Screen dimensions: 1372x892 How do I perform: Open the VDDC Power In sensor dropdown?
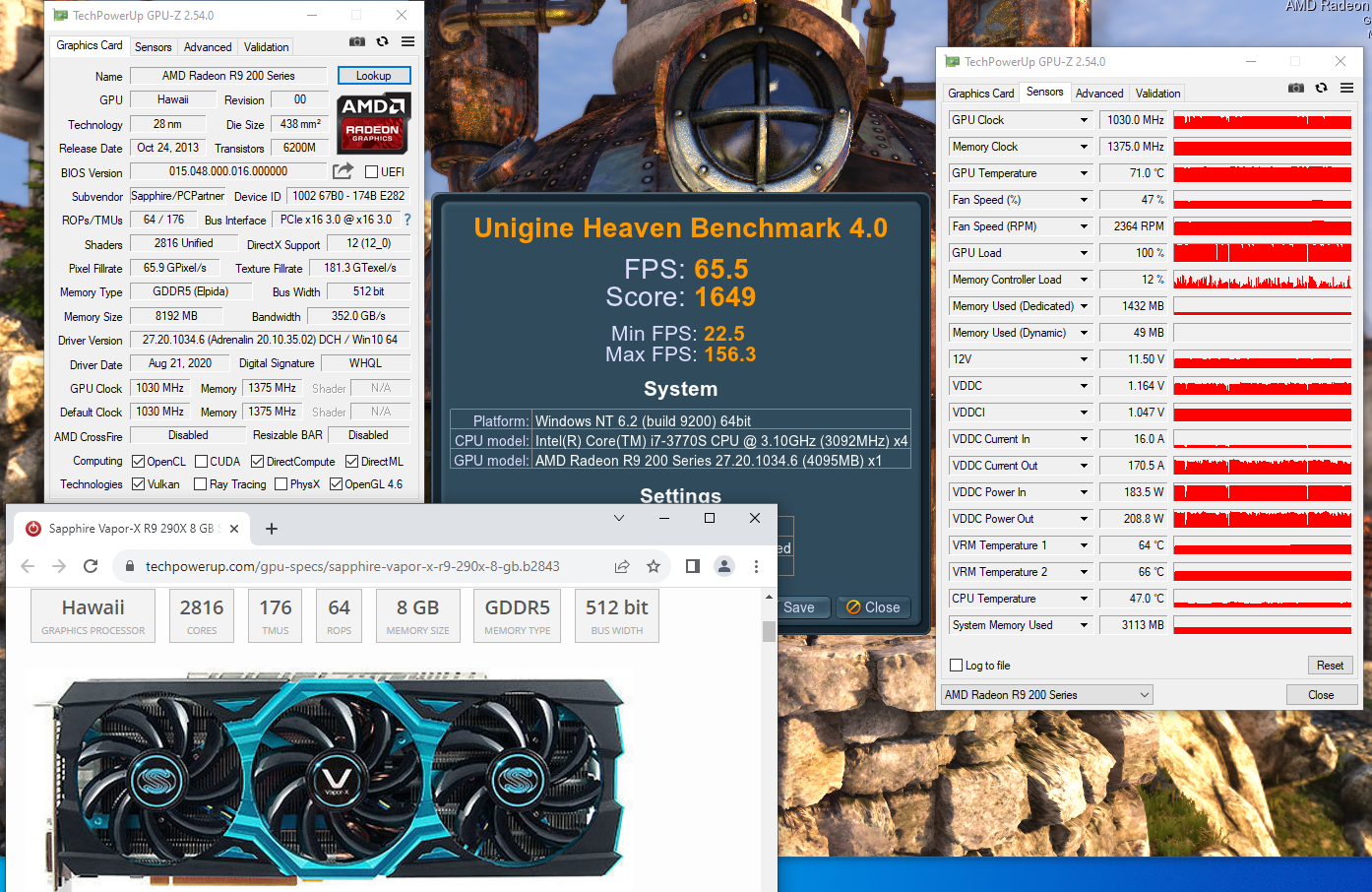tap(1084, 492)
